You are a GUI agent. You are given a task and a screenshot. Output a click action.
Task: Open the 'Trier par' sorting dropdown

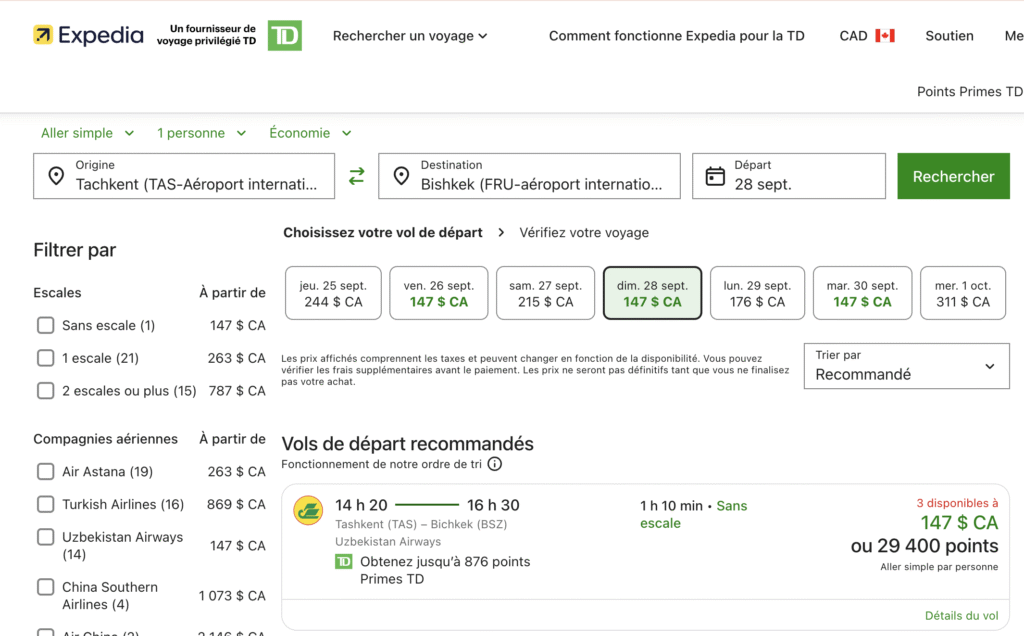[x=905, y=366]
